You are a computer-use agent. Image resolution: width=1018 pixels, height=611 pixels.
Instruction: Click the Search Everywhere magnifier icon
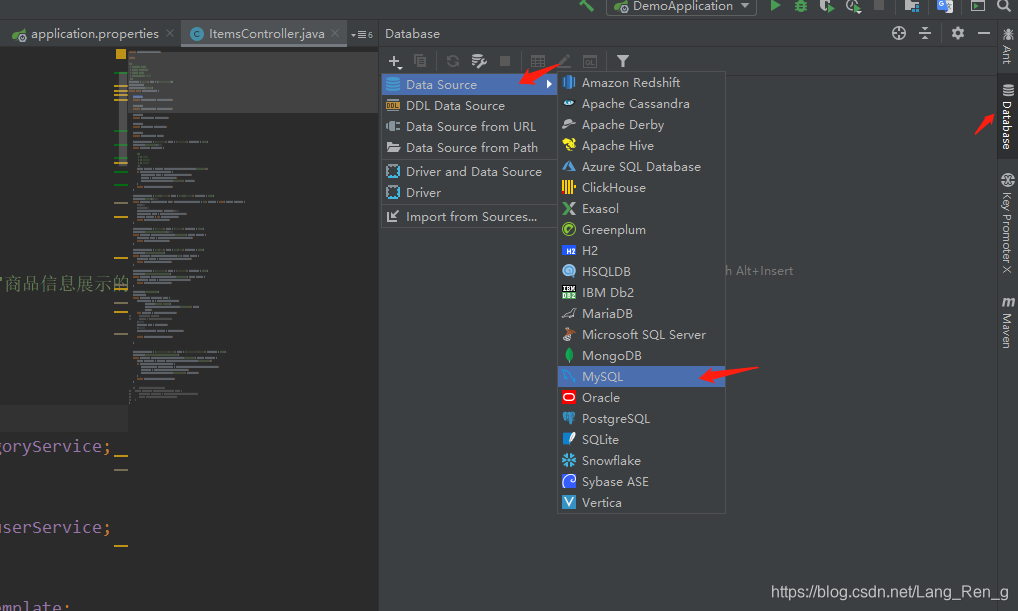point(1004,6)
